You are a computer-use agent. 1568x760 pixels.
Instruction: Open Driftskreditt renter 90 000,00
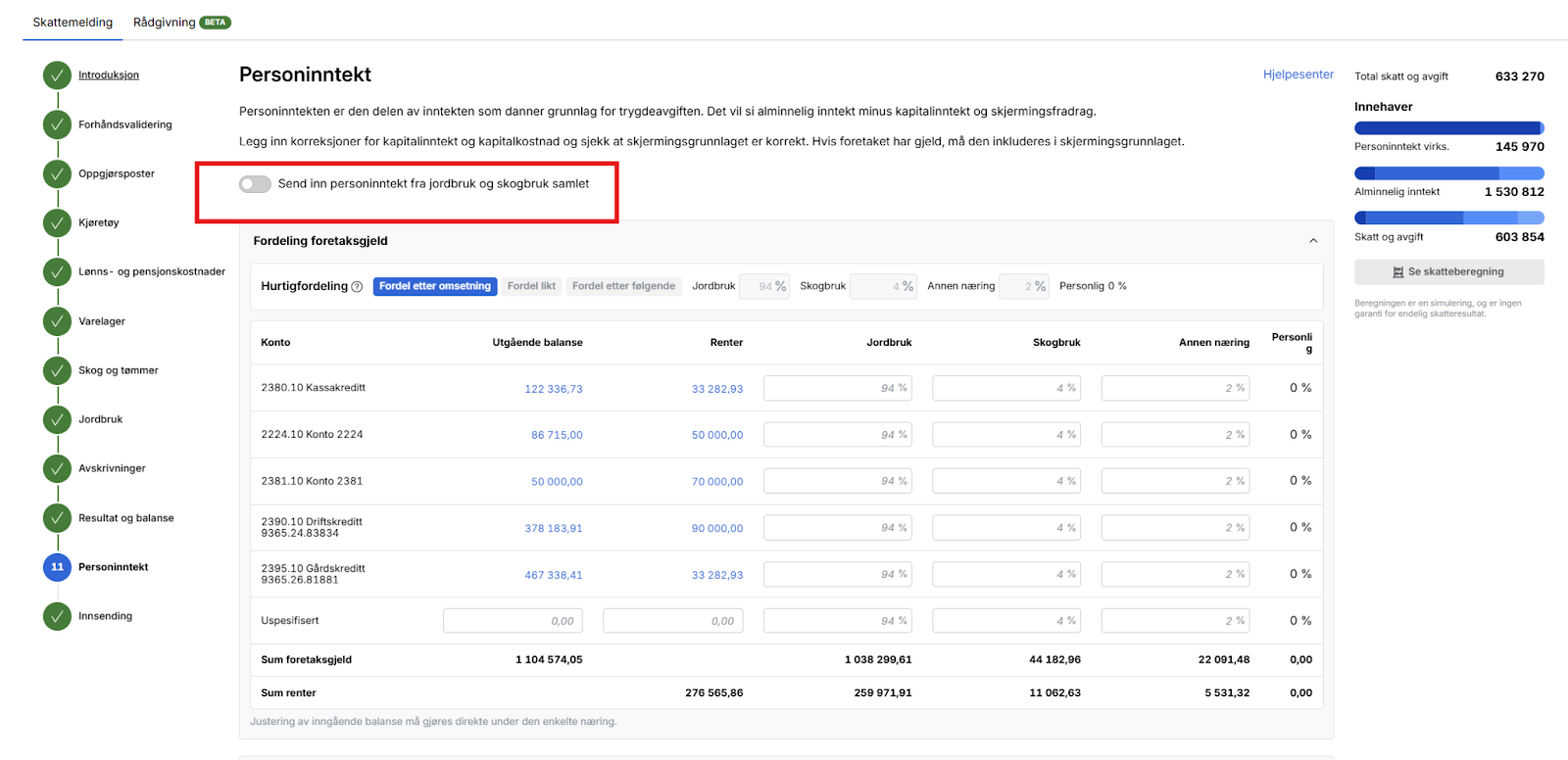(x=717, y=528)
